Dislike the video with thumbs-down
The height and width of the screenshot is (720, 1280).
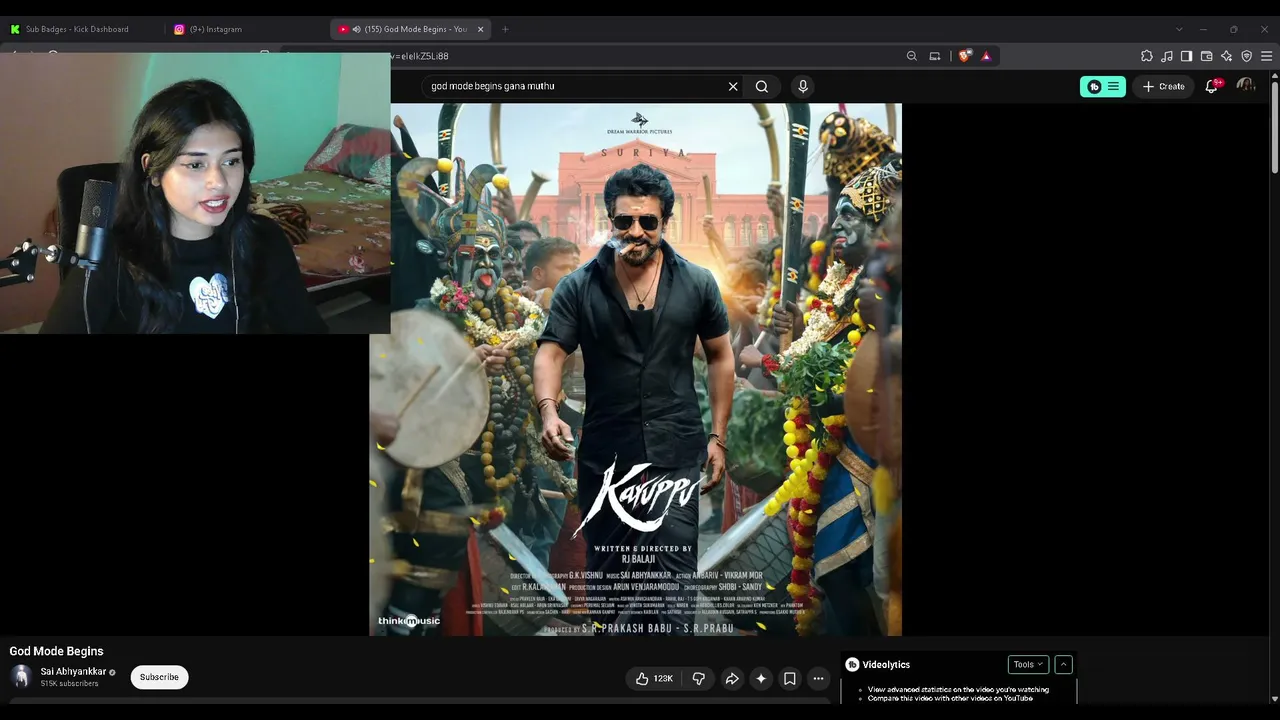[x=699, y=679]
